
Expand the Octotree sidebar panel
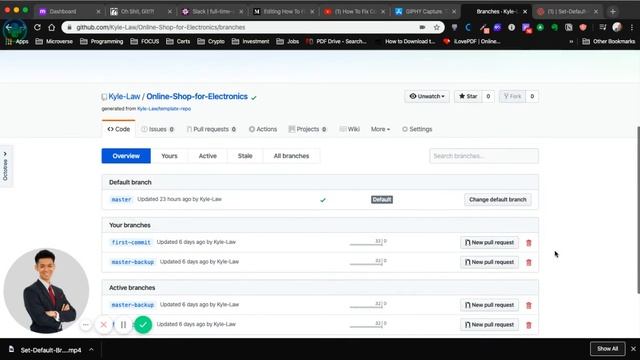pyautogui.click(x=5, y=166)
